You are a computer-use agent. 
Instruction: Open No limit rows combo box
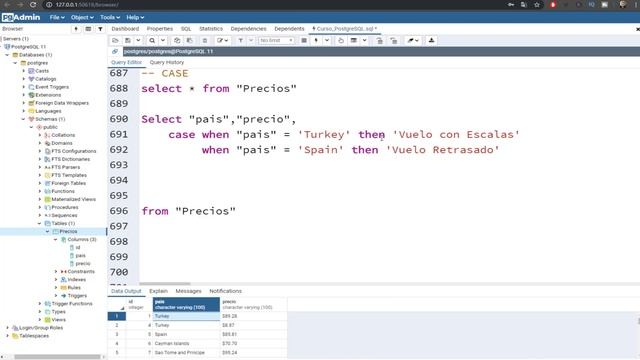coord(276,40)
